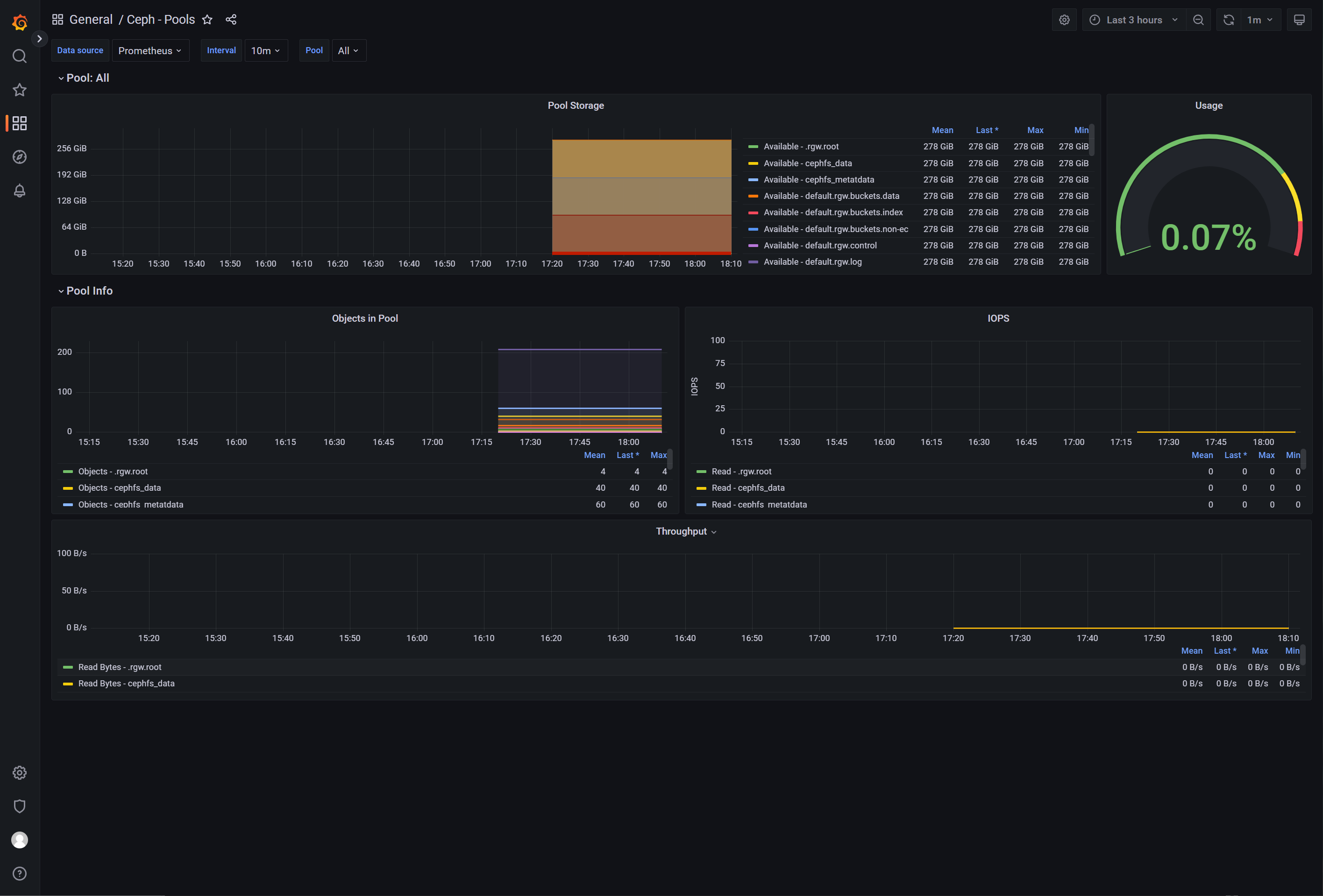Open the Last 3 hours time picker

click(1133, 20)
